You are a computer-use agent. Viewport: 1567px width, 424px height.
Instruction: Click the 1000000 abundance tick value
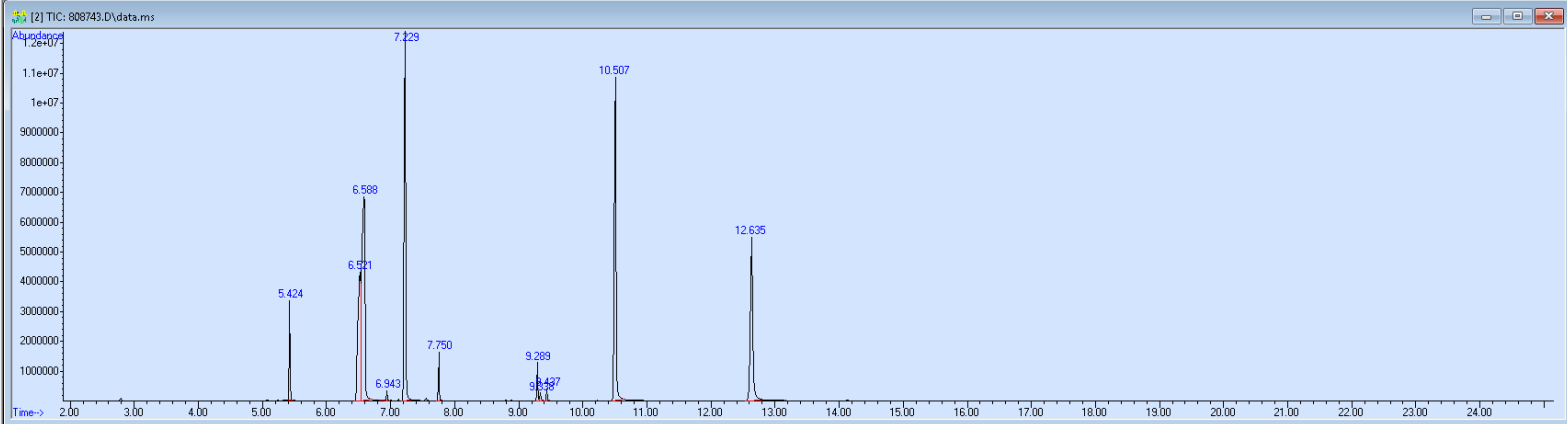[x=41, y=371]
